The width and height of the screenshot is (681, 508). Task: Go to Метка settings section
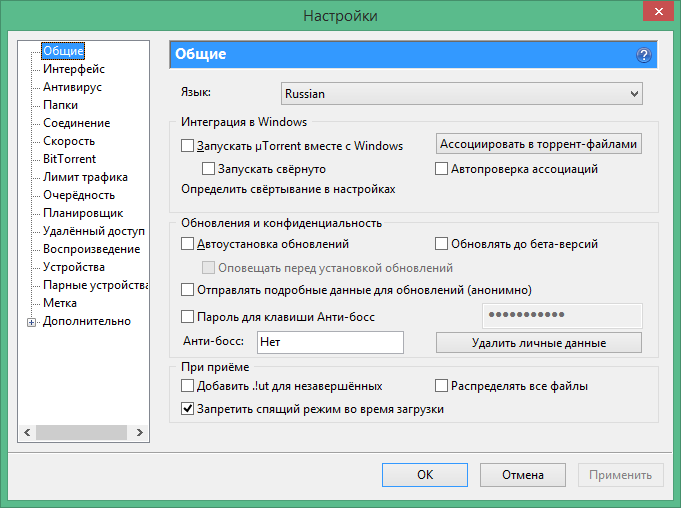[60, 303]
